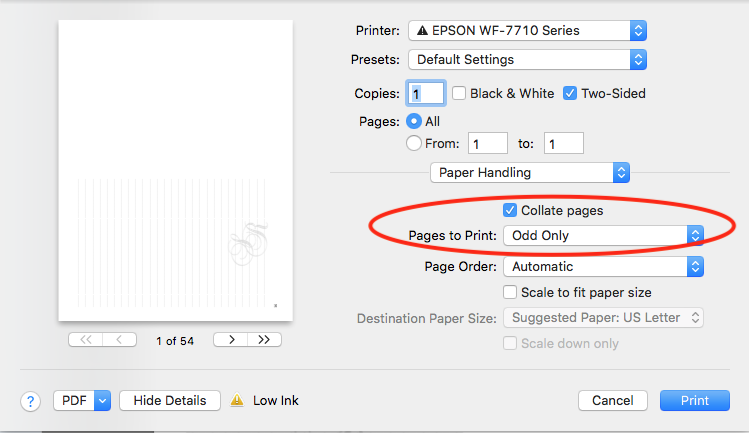Click Hide Details button
Viewport: 749px width, 433px height.
[x=170, y=401]
